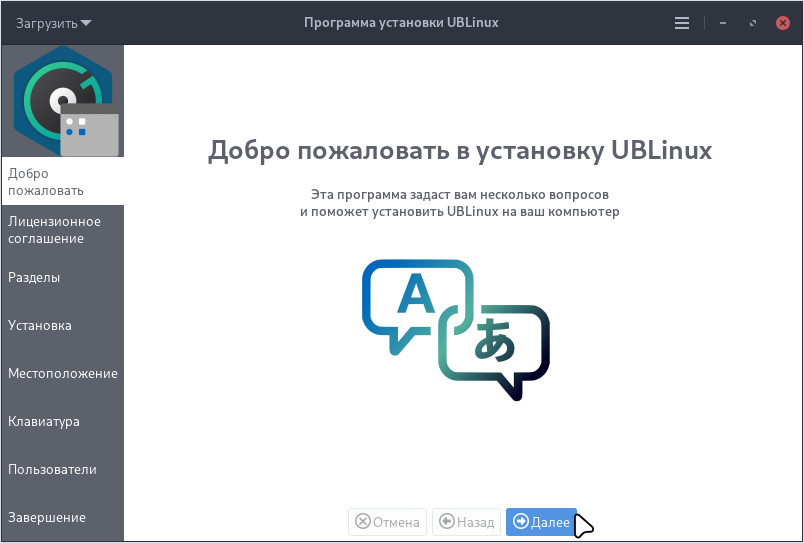Close the installer with red X button

point(783,23)
